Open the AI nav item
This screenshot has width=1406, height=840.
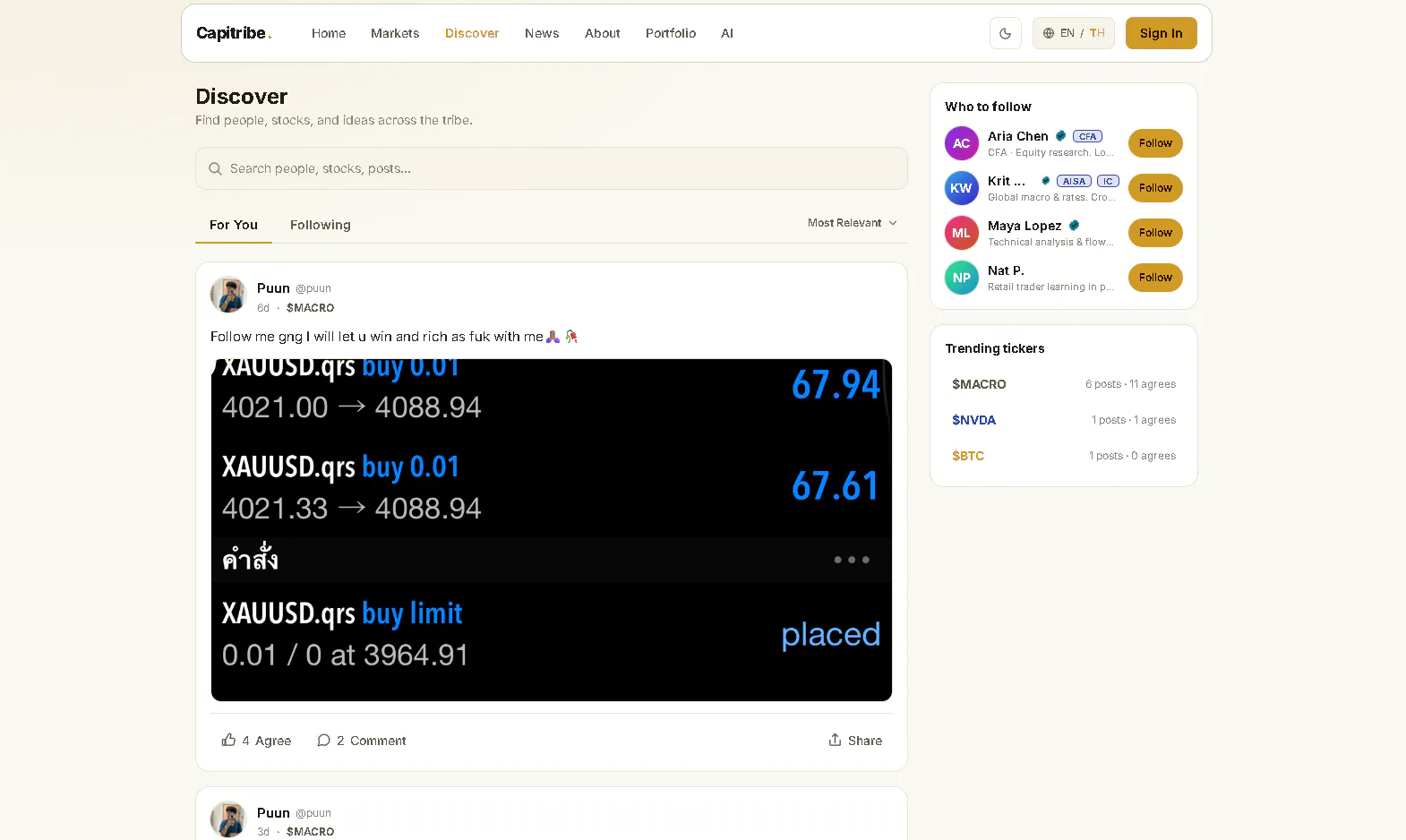point(727,33)
